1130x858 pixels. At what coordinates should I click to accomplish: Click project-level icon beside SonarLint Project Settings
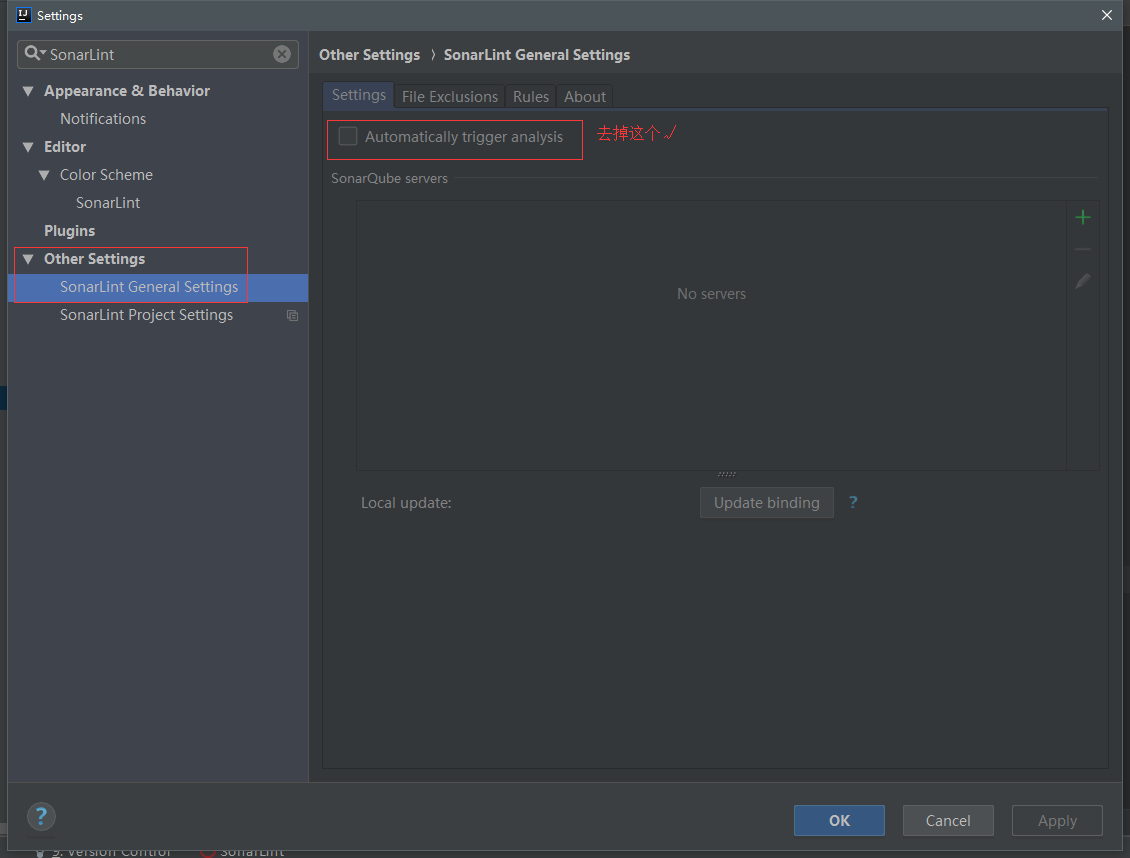(x=293, y=316)
